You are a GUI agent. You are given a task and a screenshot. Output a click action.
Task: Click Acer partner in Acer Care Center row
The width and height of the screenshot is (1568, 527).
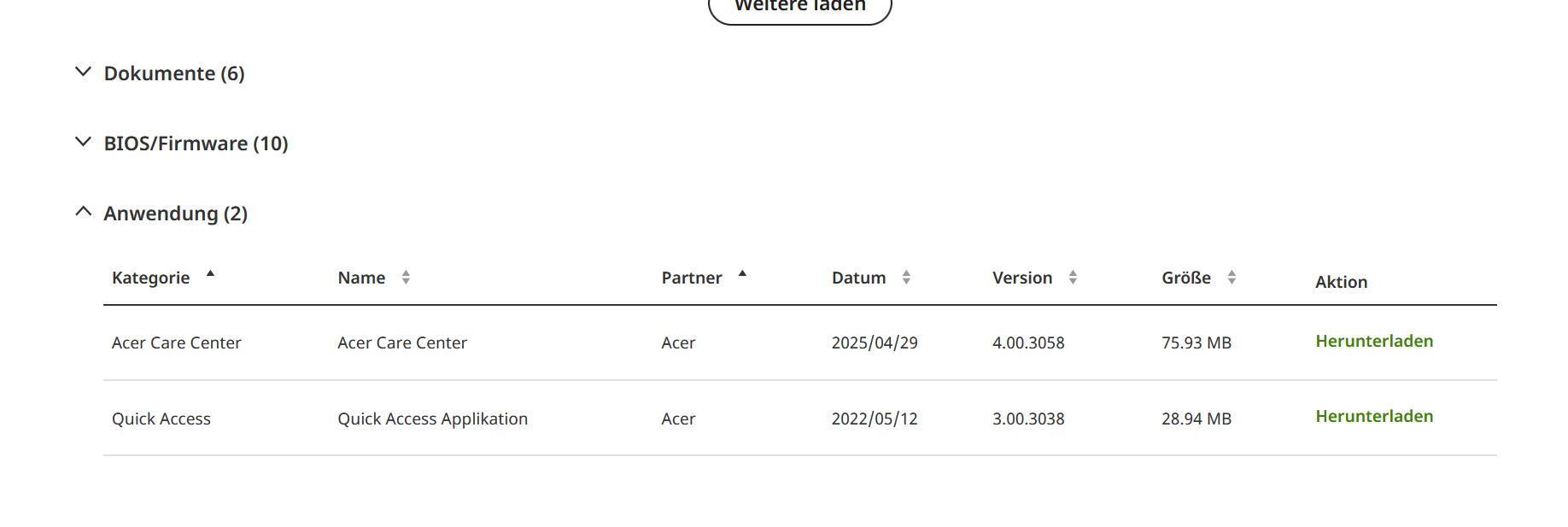tap(678, 343)
